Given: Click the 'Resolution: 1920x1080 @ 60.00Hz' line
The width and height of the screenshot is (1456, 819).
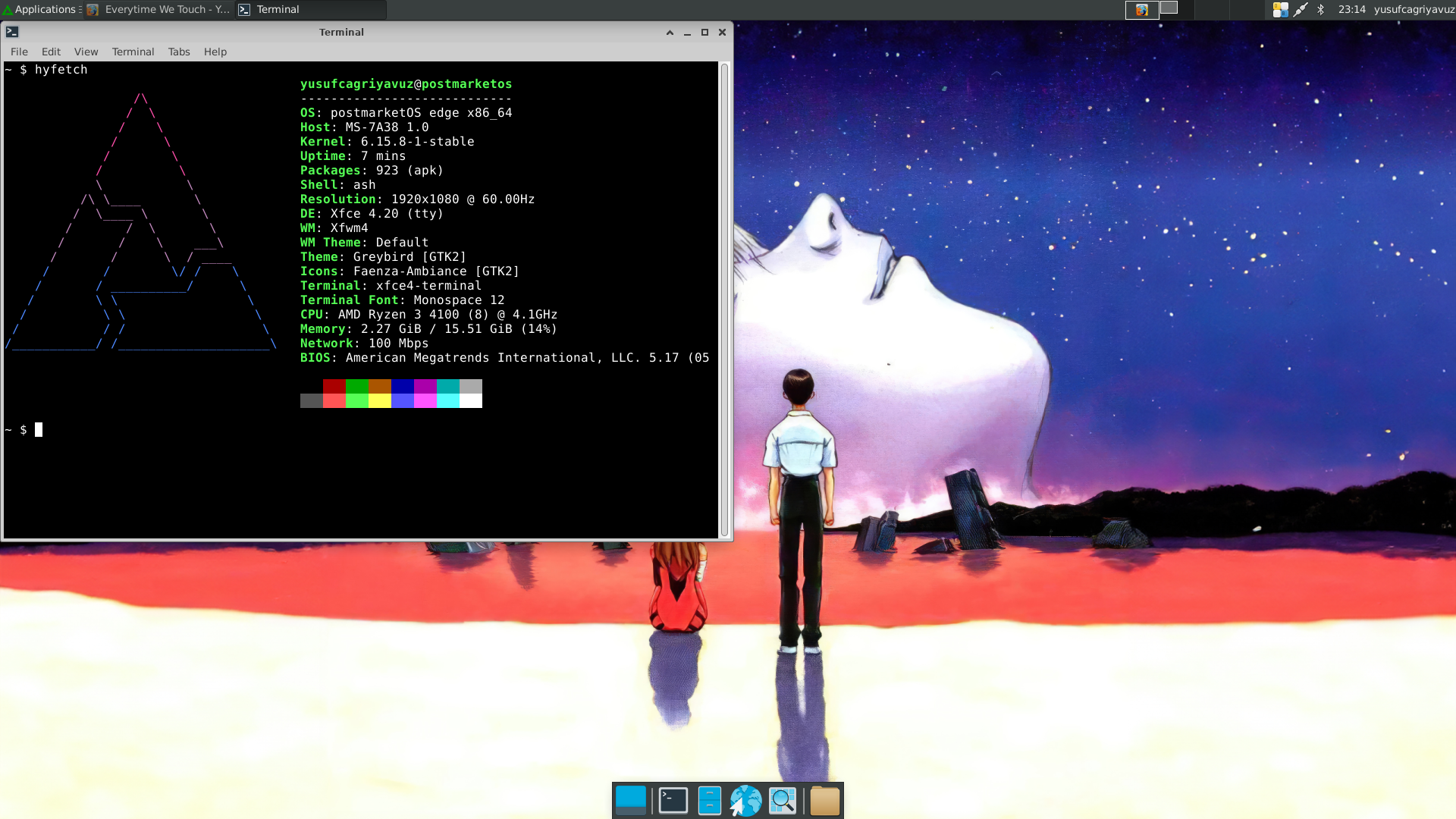Looking at the screenshot, I should (417, 199).
